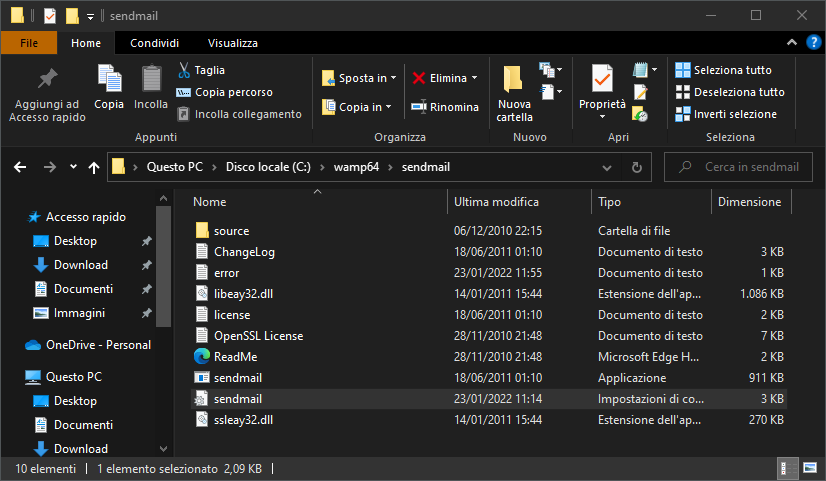Click the new folder icon in title bar quick access
826x481 pixels.
point(72,16)
